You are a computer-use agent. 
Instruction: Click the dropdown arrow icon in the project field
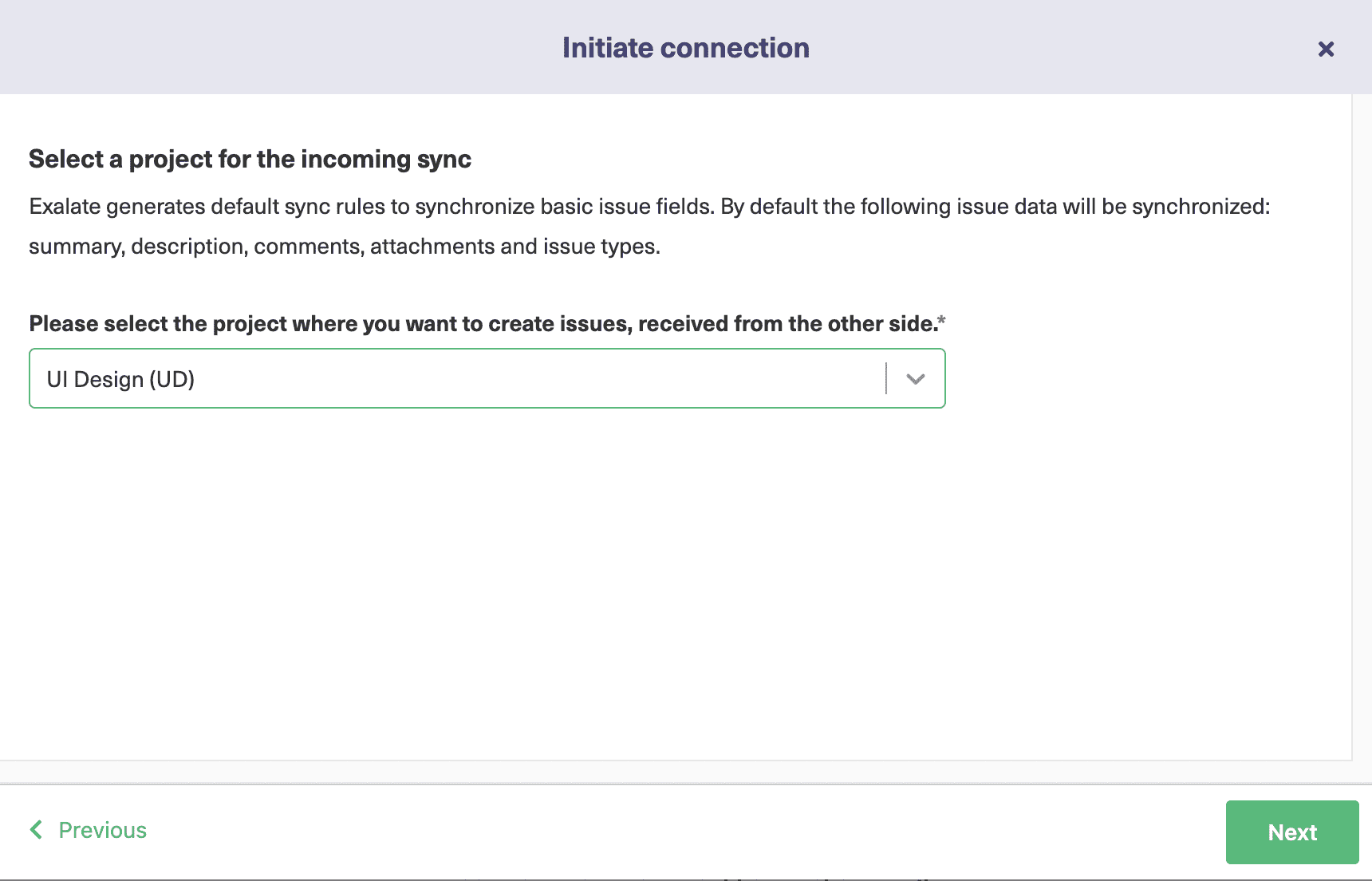click(915, 378)
